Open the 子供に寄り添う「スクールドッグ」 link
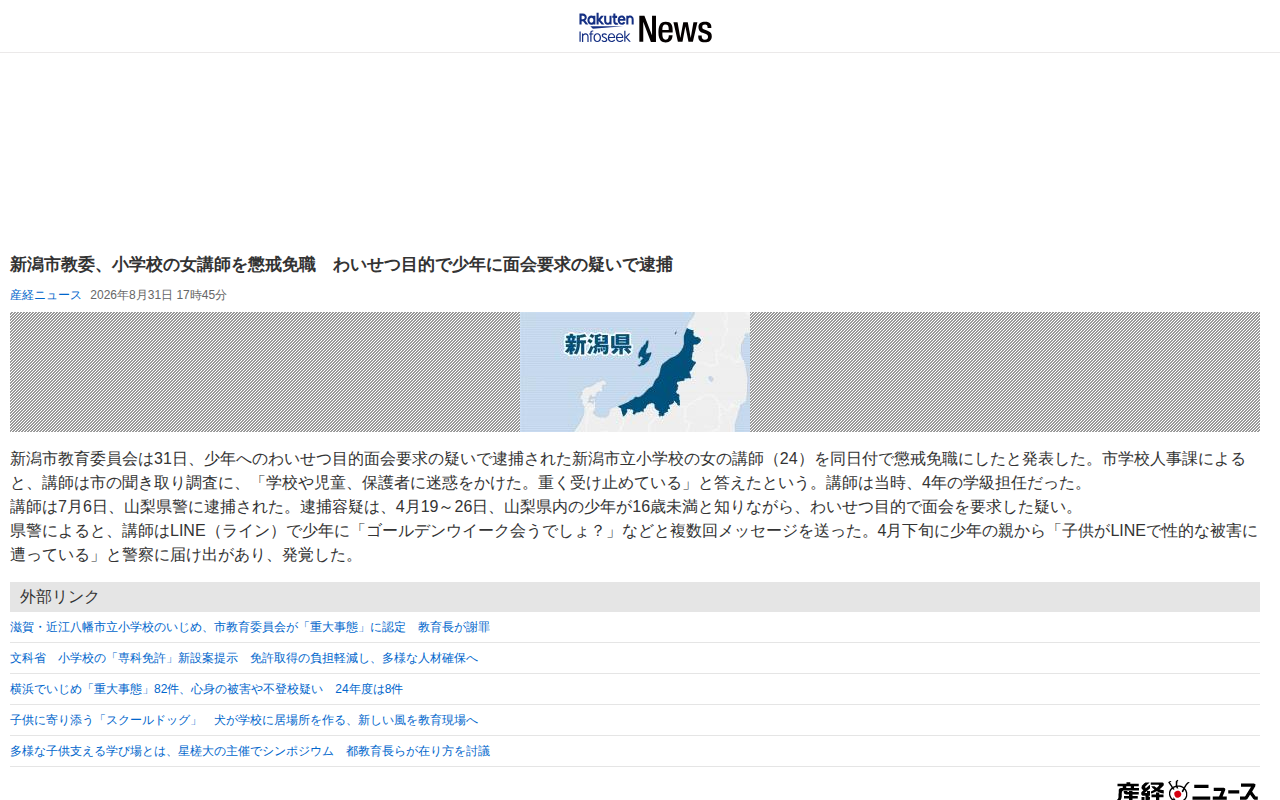Image resolution: width=1280 pixels, height=800 pixels. (244, 720)
